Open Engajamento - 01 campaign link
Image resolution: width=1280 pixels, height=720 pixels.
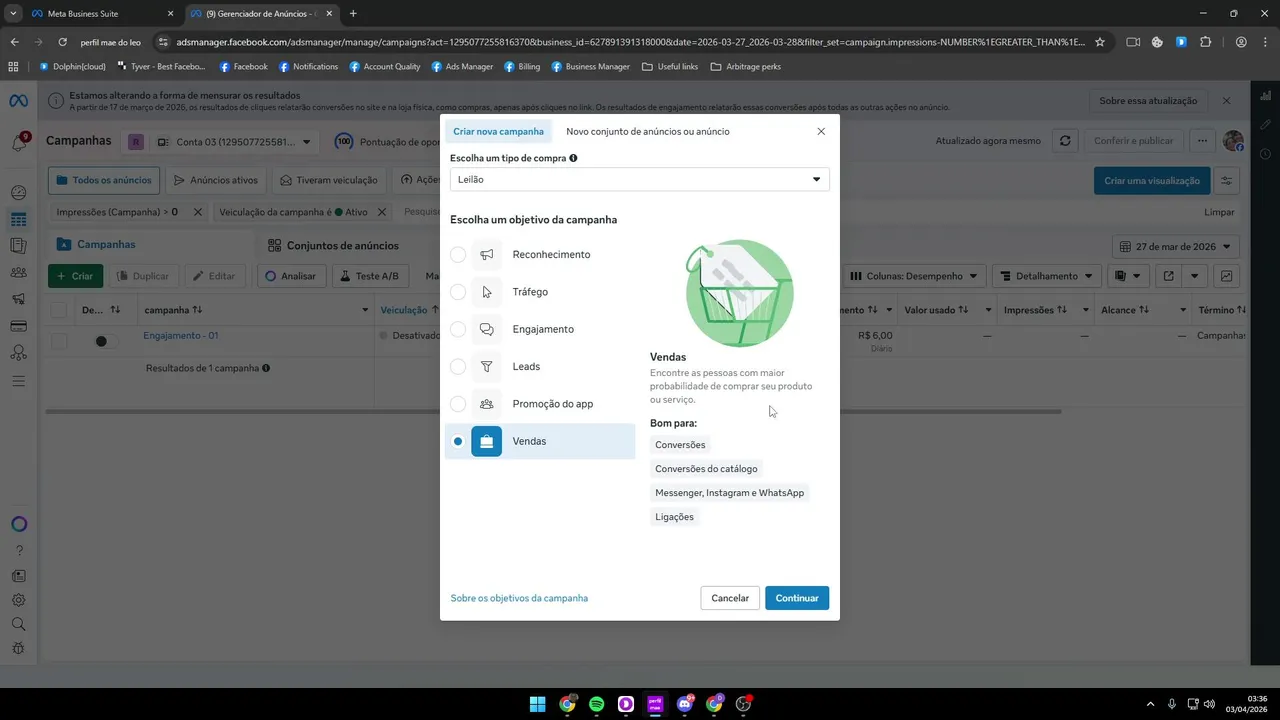181,336
